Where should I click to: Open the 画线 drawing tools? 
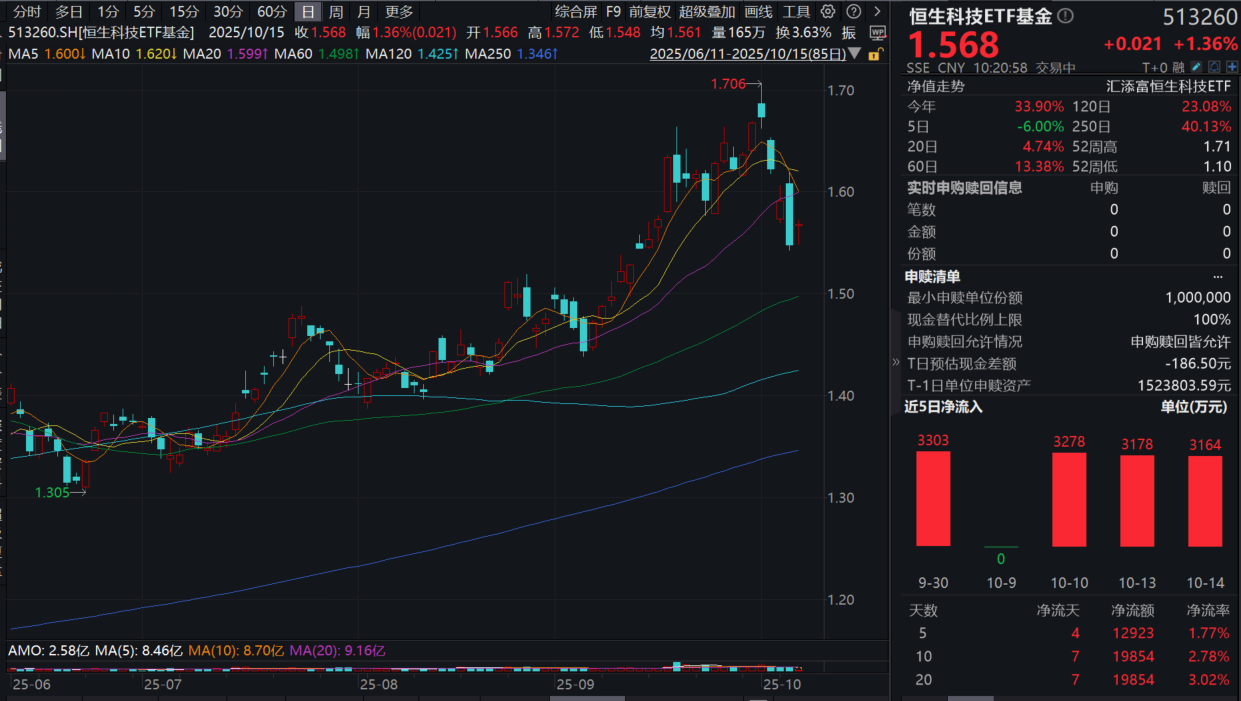coord(758,12)
